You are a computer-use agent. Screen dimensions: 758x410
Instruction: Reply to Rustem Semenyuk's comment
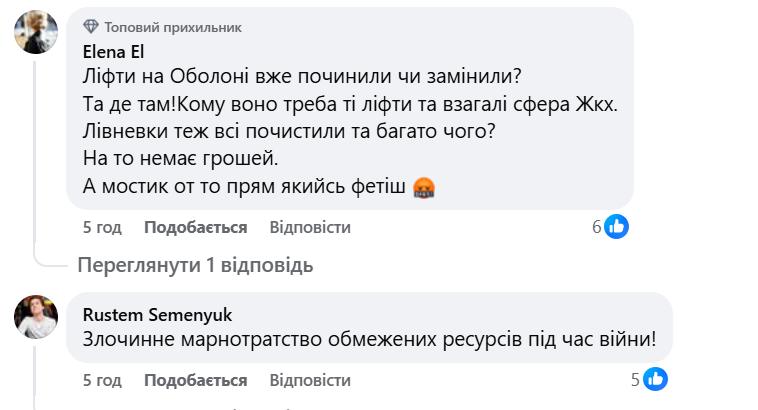click(x=310, y=381)
